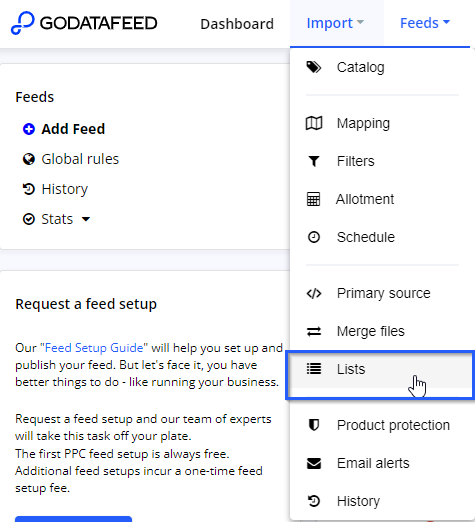Screen dimensions: 475x522
Task: Open the "Feed Setup Guide" link
Action: click(94, 348)
